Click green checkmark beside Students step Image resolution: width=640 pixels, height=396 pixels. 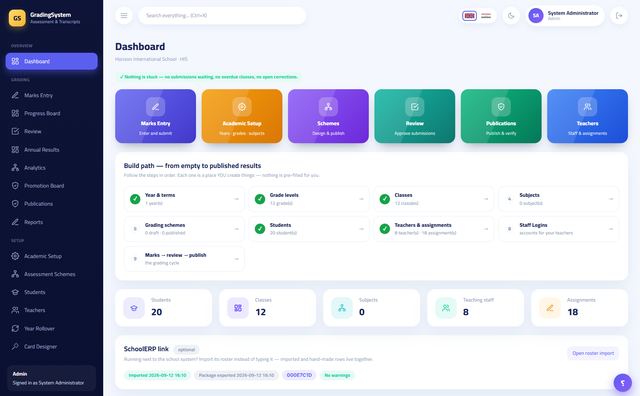(x=260, y=229)
